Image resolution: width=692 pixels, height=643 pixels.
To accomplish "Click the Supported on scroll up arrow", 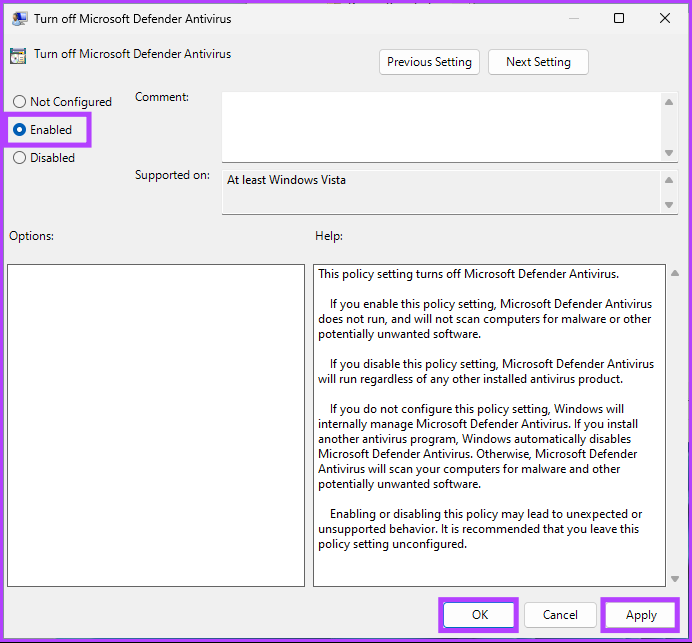I will point(669,181).
